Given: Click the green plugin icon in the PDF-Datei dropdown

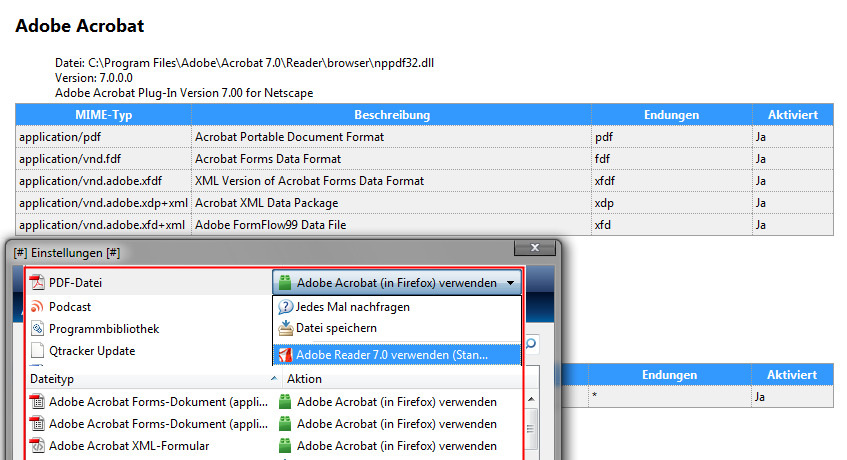Looking at the screenshot, I should click(x=285, y=282).
